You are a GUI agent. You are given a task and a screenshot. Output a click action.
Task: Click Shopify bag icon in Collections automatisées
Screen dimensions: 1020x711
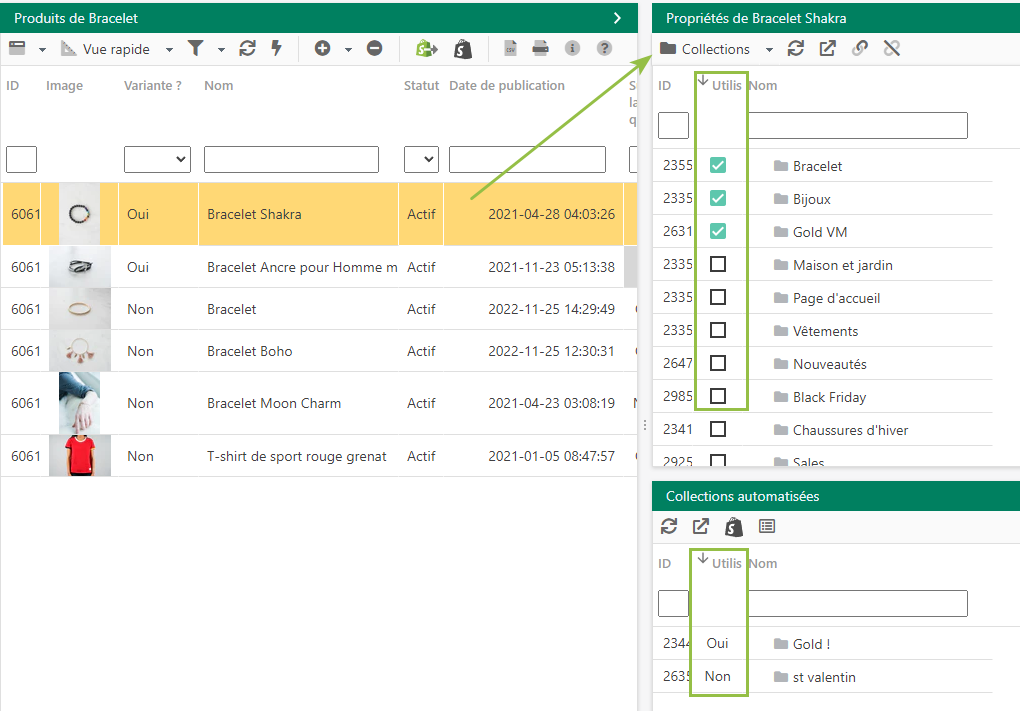pyautogui.click(x=734, y=527)
